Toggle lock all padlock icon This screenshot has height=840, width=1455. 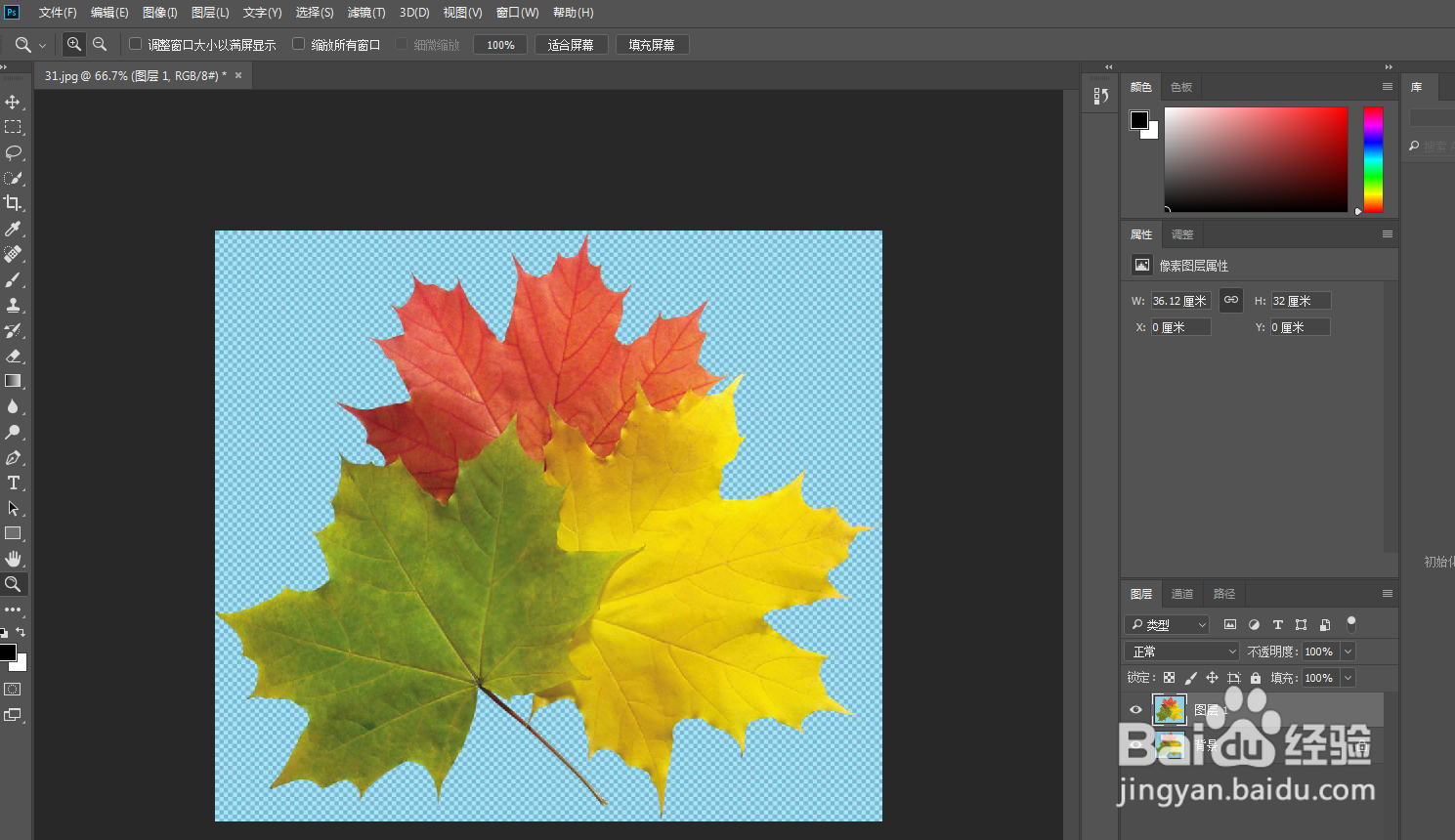tap(1256, 678)
